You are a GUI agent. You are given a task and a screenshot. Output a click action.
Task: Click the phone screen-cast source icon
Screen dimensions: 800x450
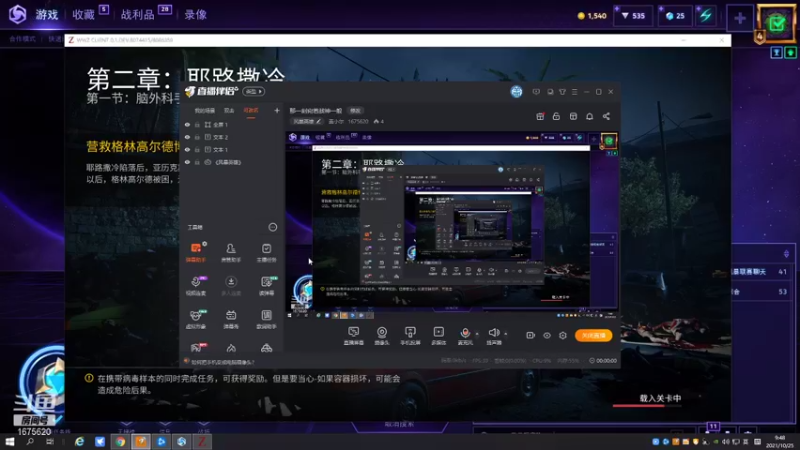coord(410,336)
